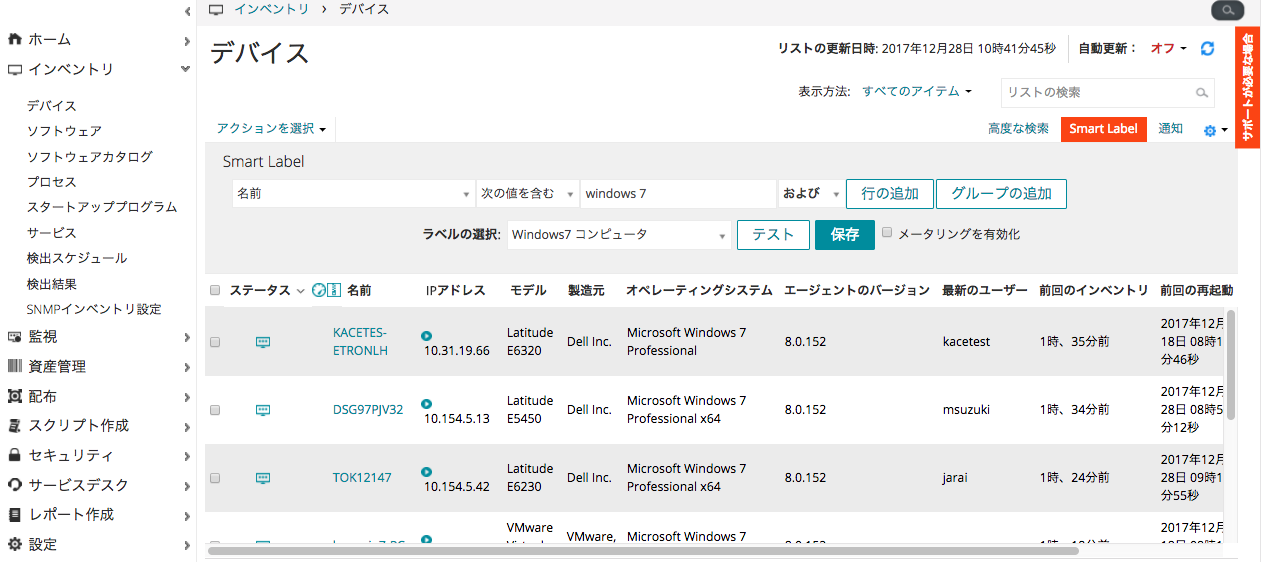This screenshot has height=562, width=1261.
Task: Click the play icon above 10.154.5.42
Action: point(427,472)
